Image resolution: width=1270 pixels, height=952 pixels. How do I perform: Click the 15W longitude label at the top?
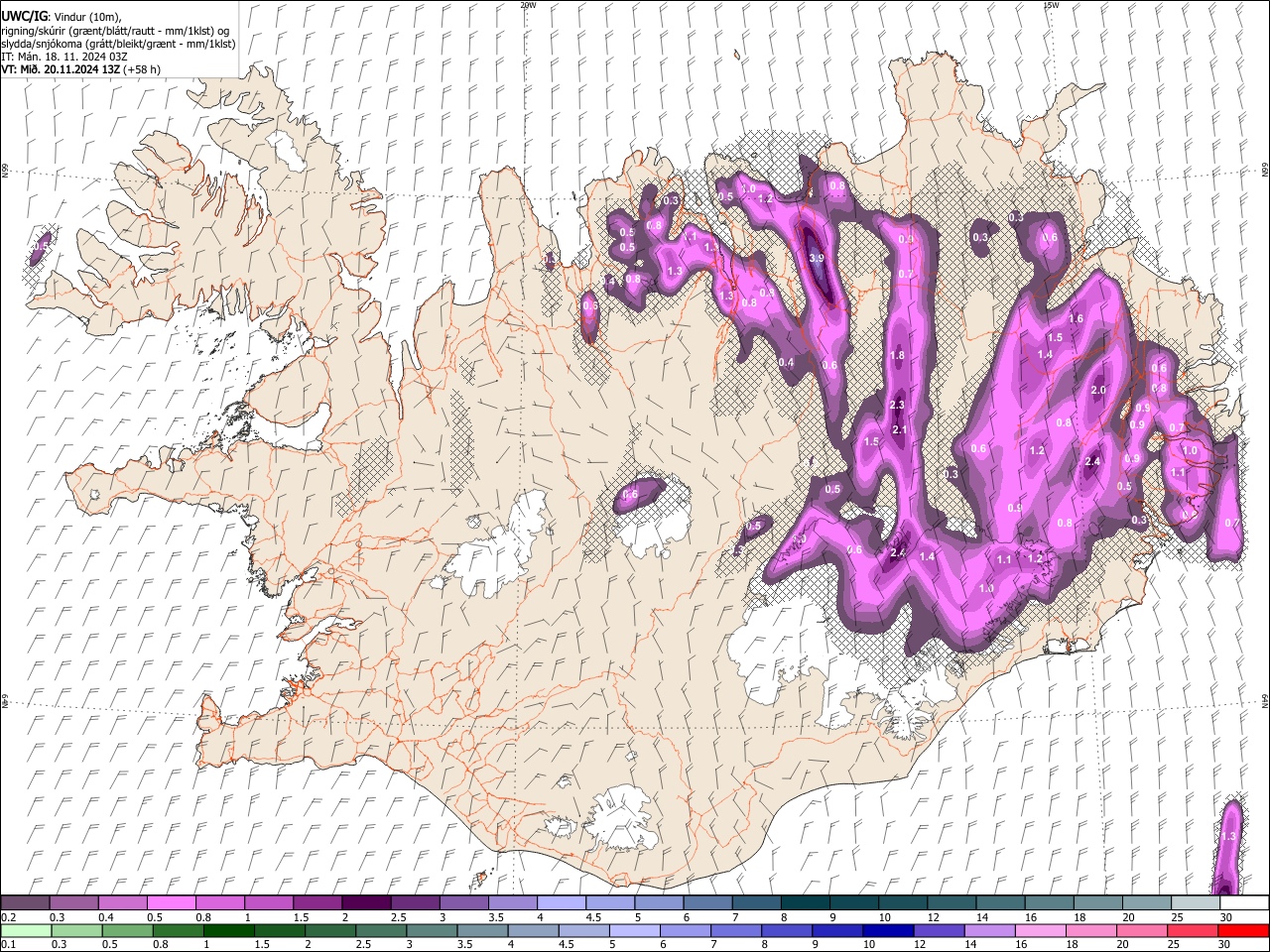click(x=1052, y=5)
